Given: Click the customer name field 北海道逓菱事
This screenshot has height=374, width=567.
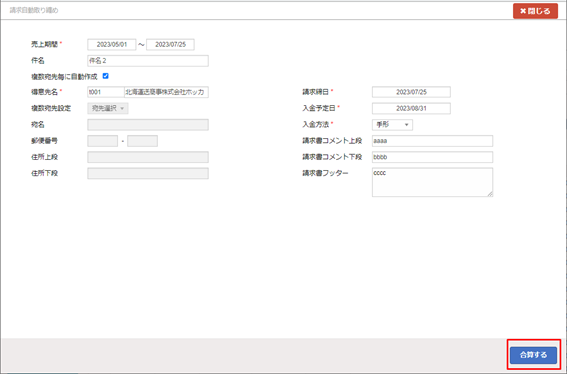Looking at the screenshot, I should tap(166, 92).
